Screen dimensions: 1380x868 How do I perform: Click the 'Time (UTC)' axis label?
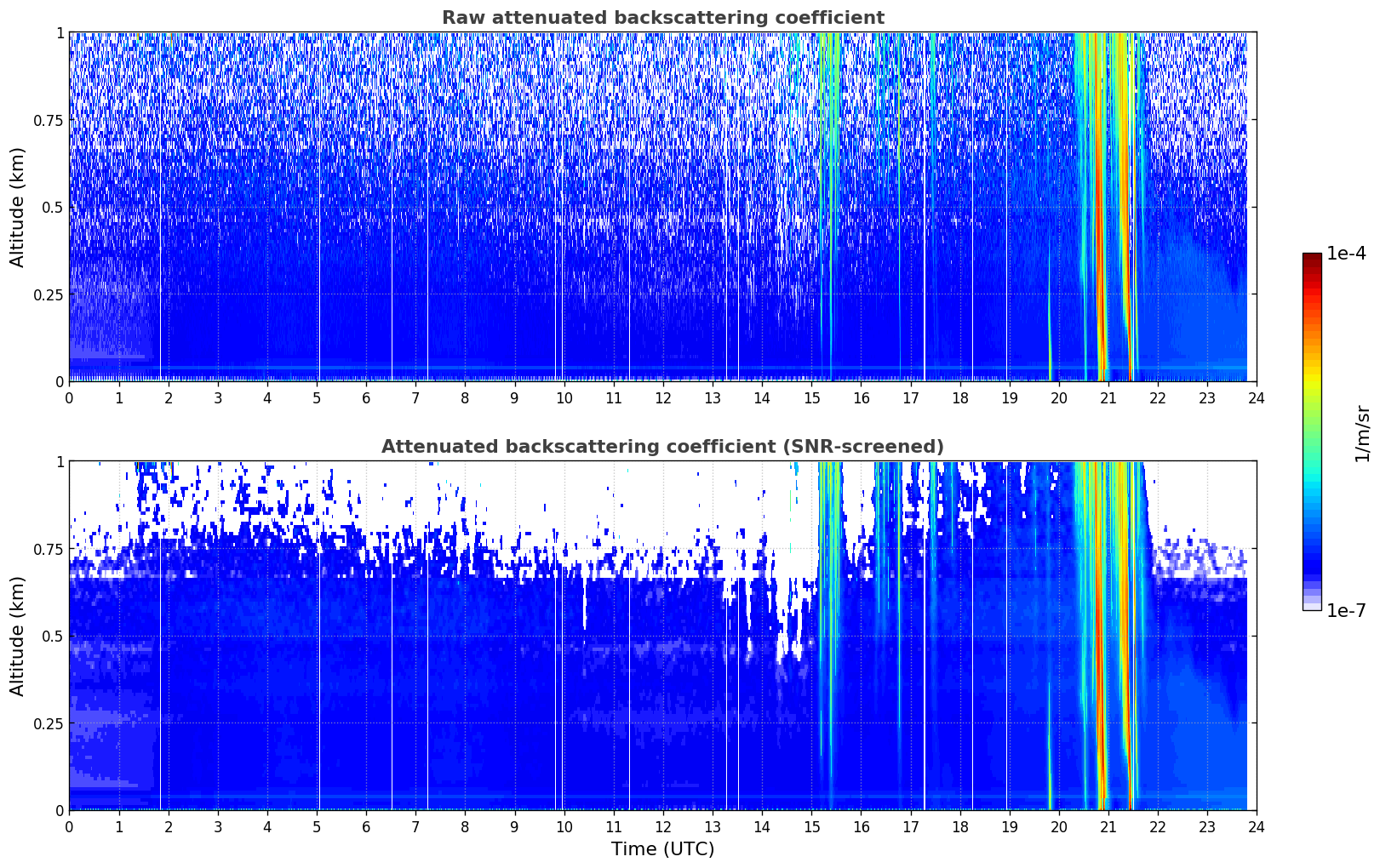(662, 849)
